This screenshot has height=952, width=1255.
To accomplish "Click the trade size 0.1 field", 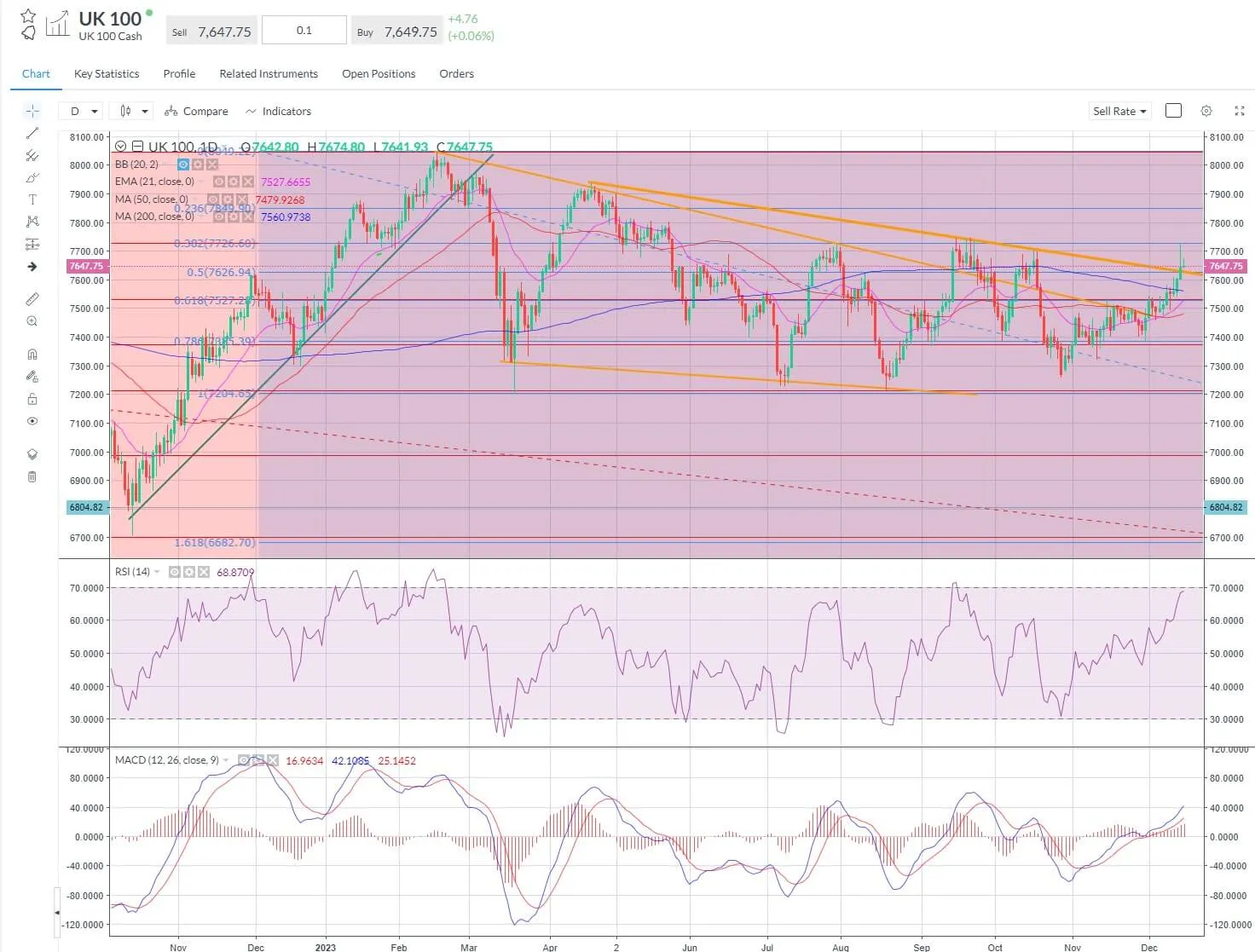I will [304, 30].
